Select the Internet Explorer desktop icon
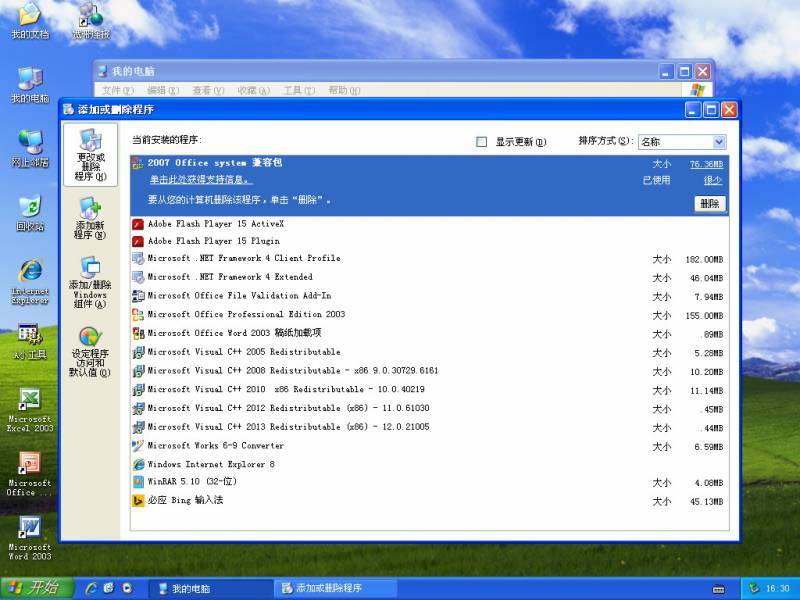This screenshot has height=600, width=800. pos(30,281)
